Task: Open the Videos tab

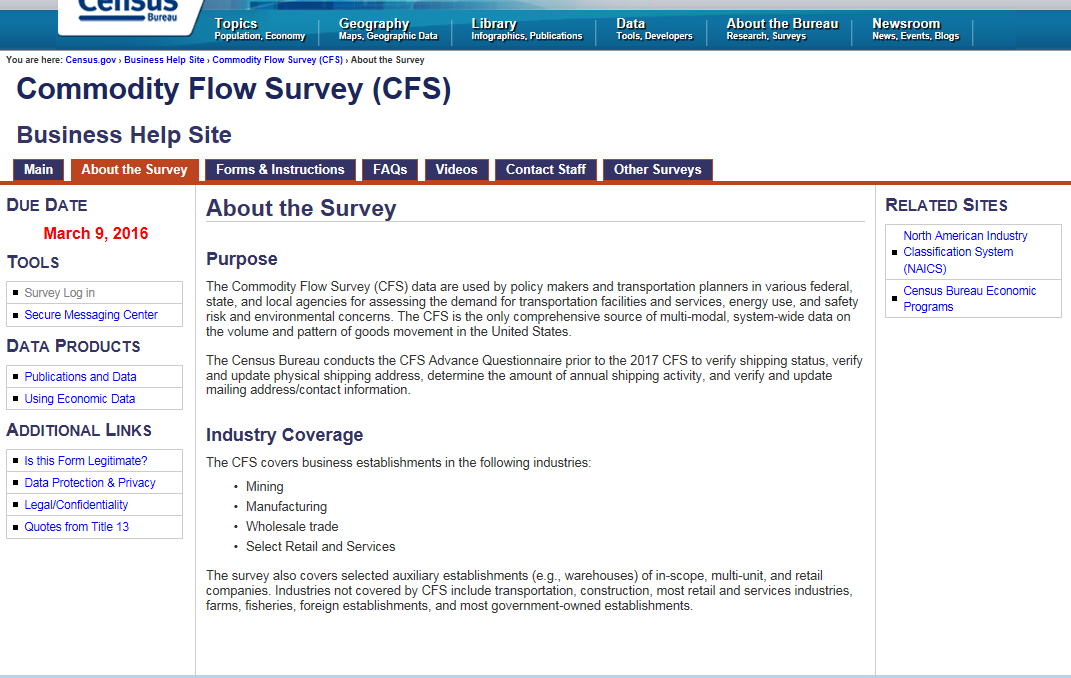Action: pos(456,170)
